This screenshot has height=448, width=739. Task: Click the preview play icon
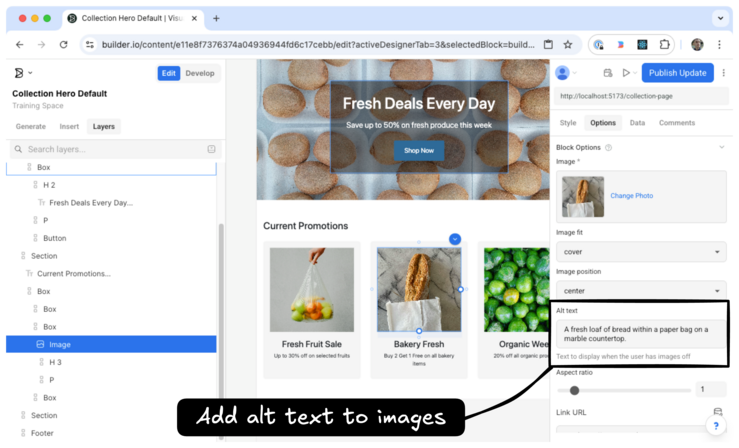626,73
